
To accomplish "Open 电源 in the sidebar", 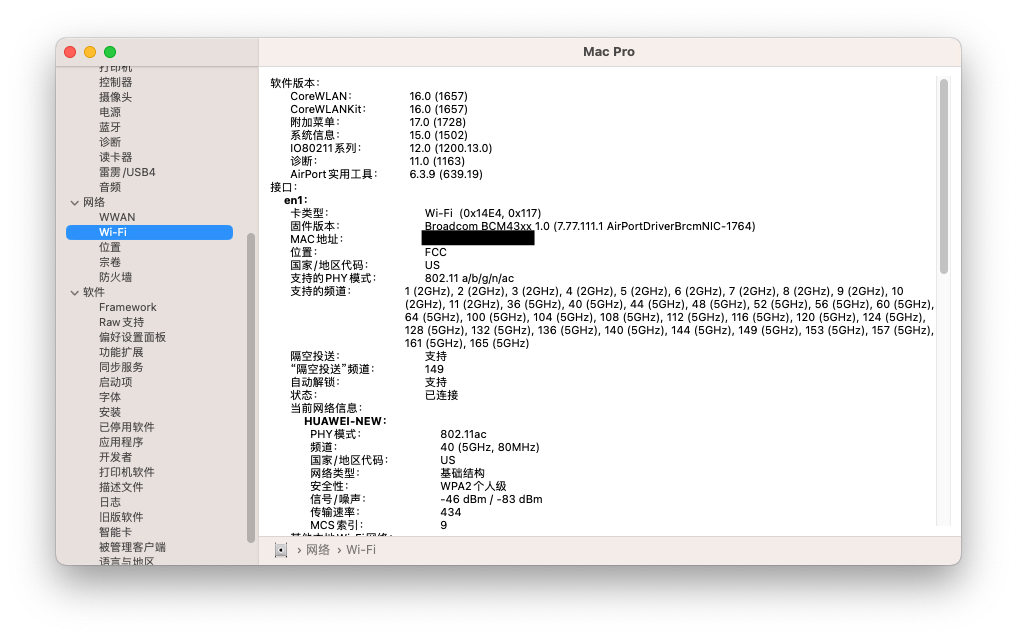I will (110, 112).
